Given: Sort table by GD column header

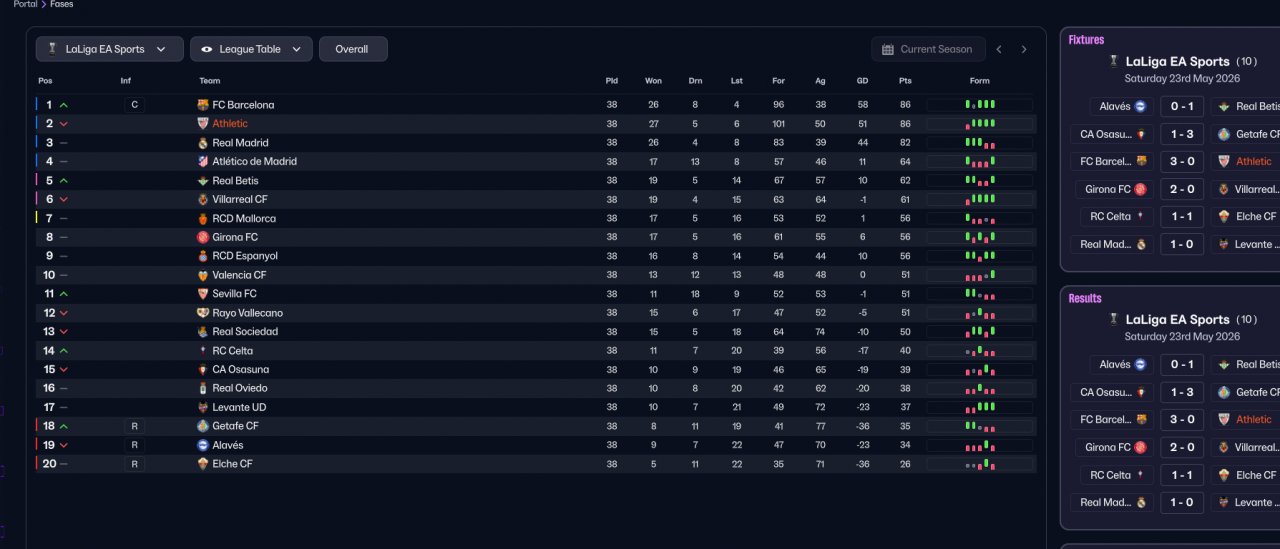Looking at the screenshot, I should click(862, 81).
